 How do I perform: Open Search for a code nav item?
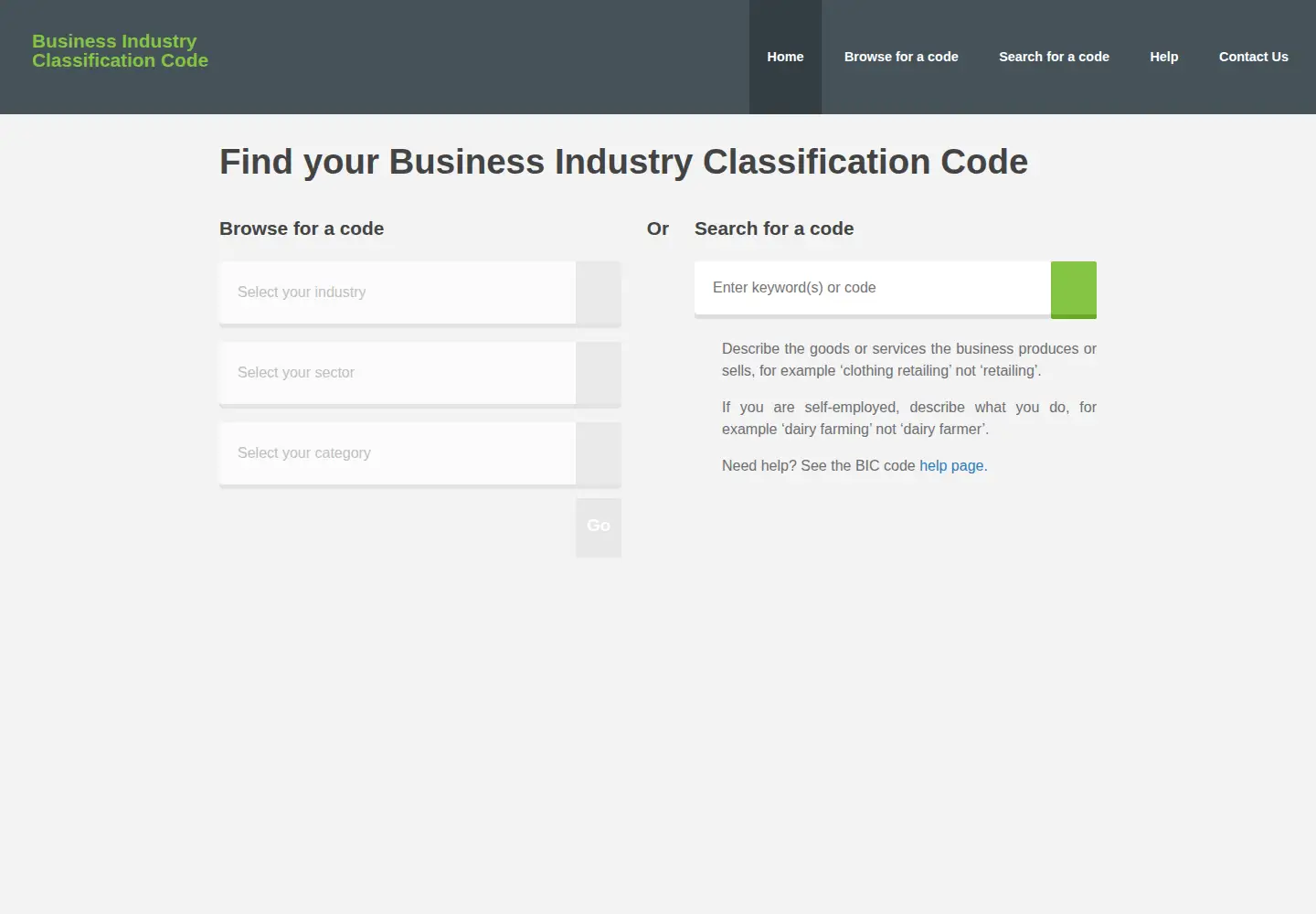(1054, 57)
